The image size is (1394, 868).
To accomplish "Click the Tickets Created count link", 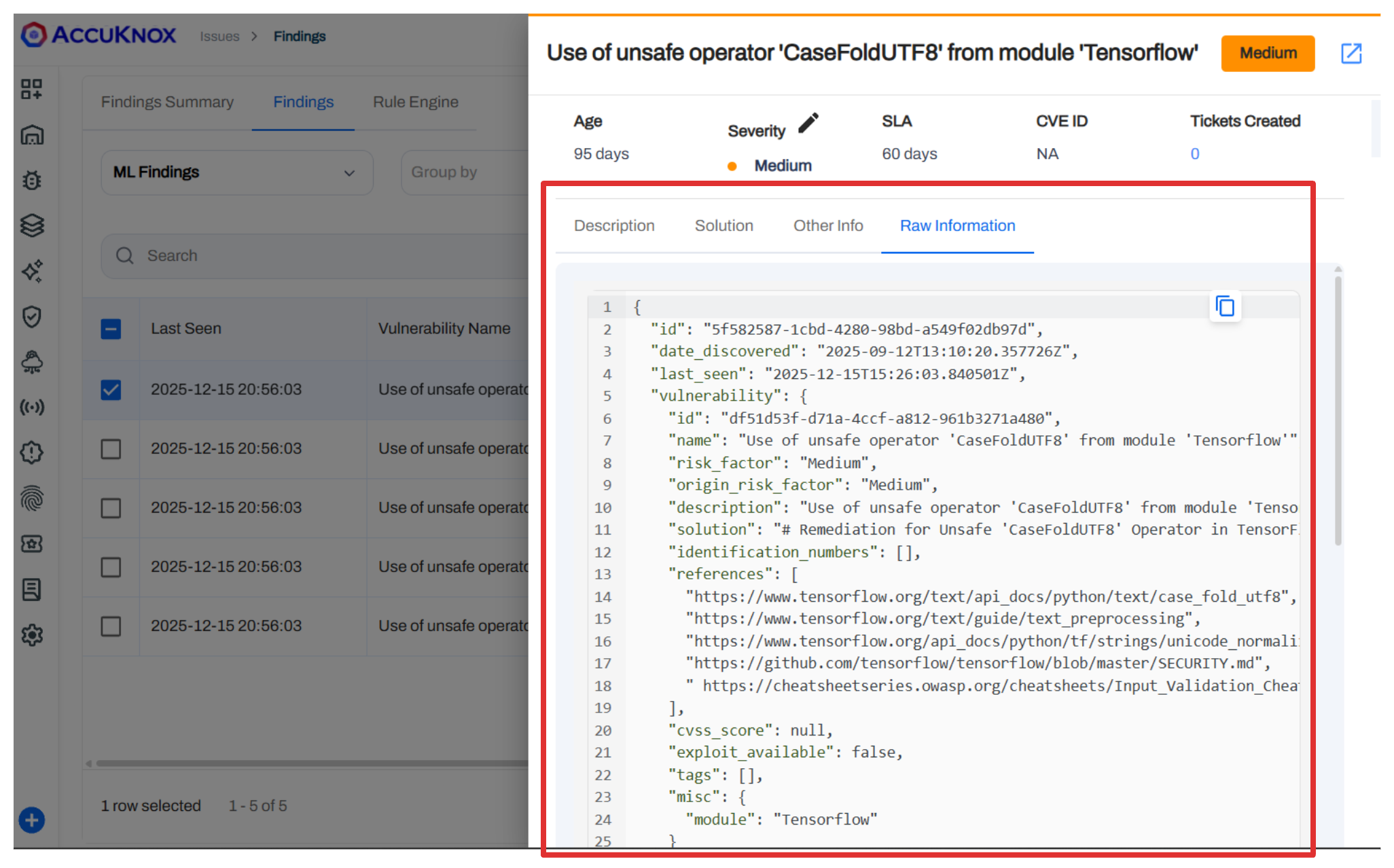I will click(1194, 153).
